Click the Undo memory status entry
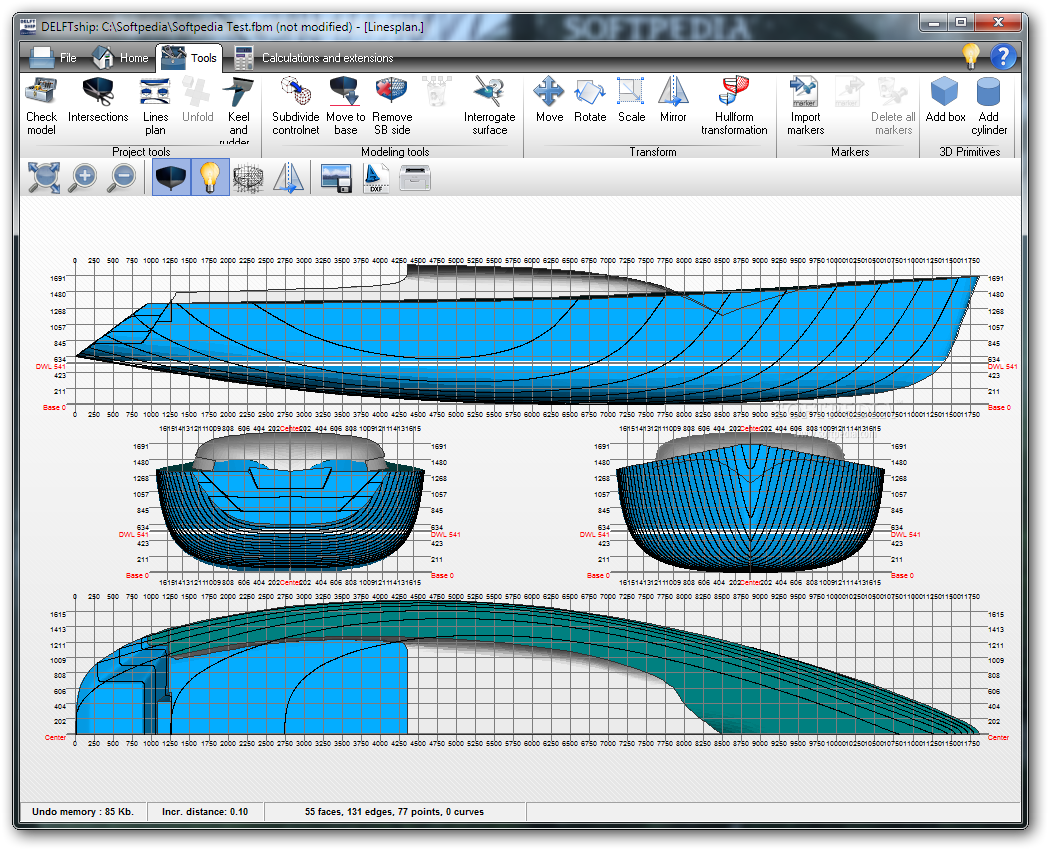The height and width of the screenshot is (850, 1049). (83, 812)
